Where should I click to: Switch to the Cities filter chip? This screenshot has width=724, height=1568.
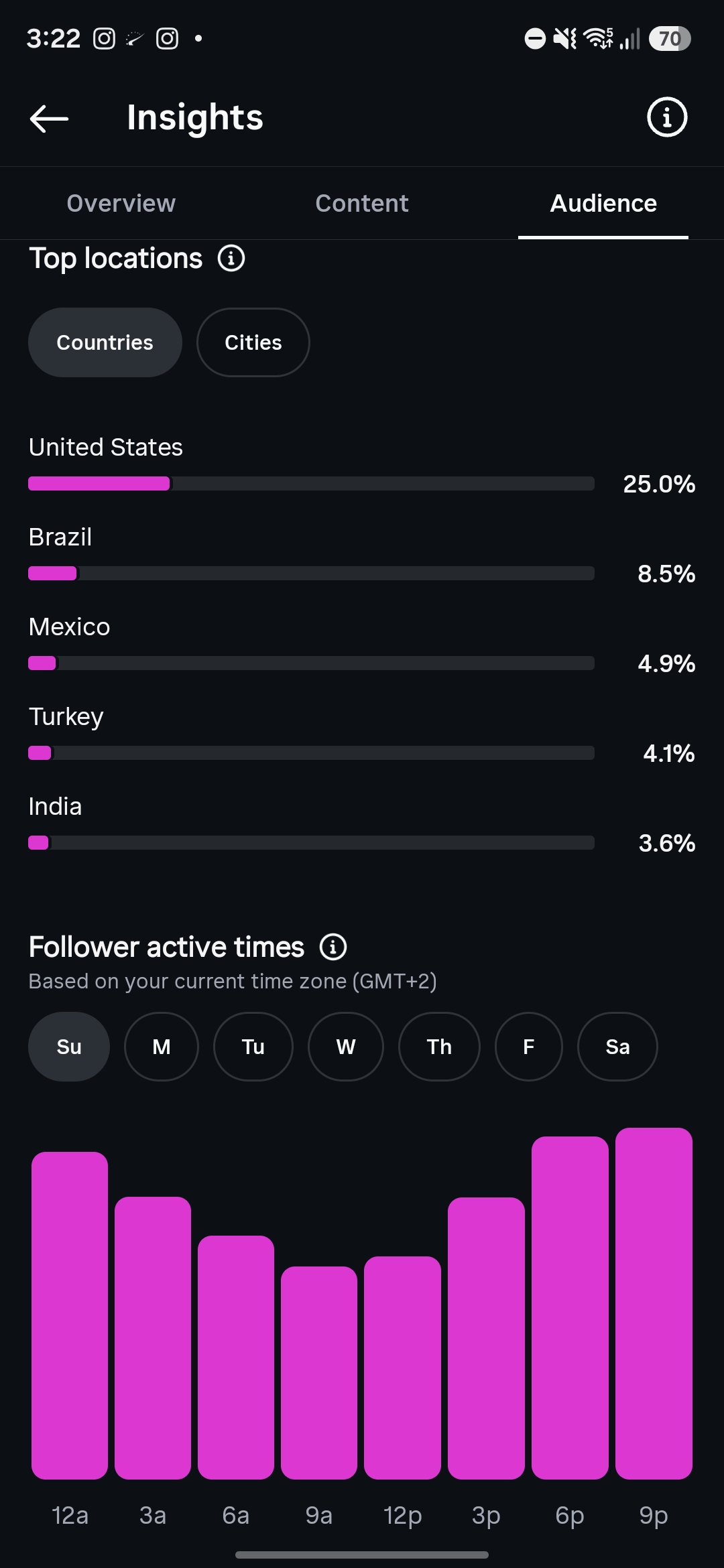253,342
